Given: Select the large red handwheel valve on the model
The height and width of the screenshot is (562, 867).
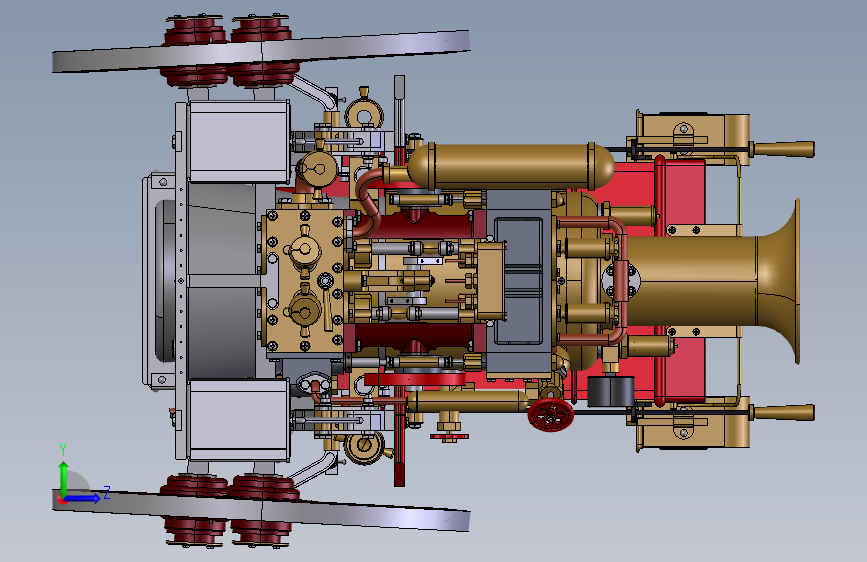Looking at the screenshot, I should pyautogui.click(x=551, y=415).
